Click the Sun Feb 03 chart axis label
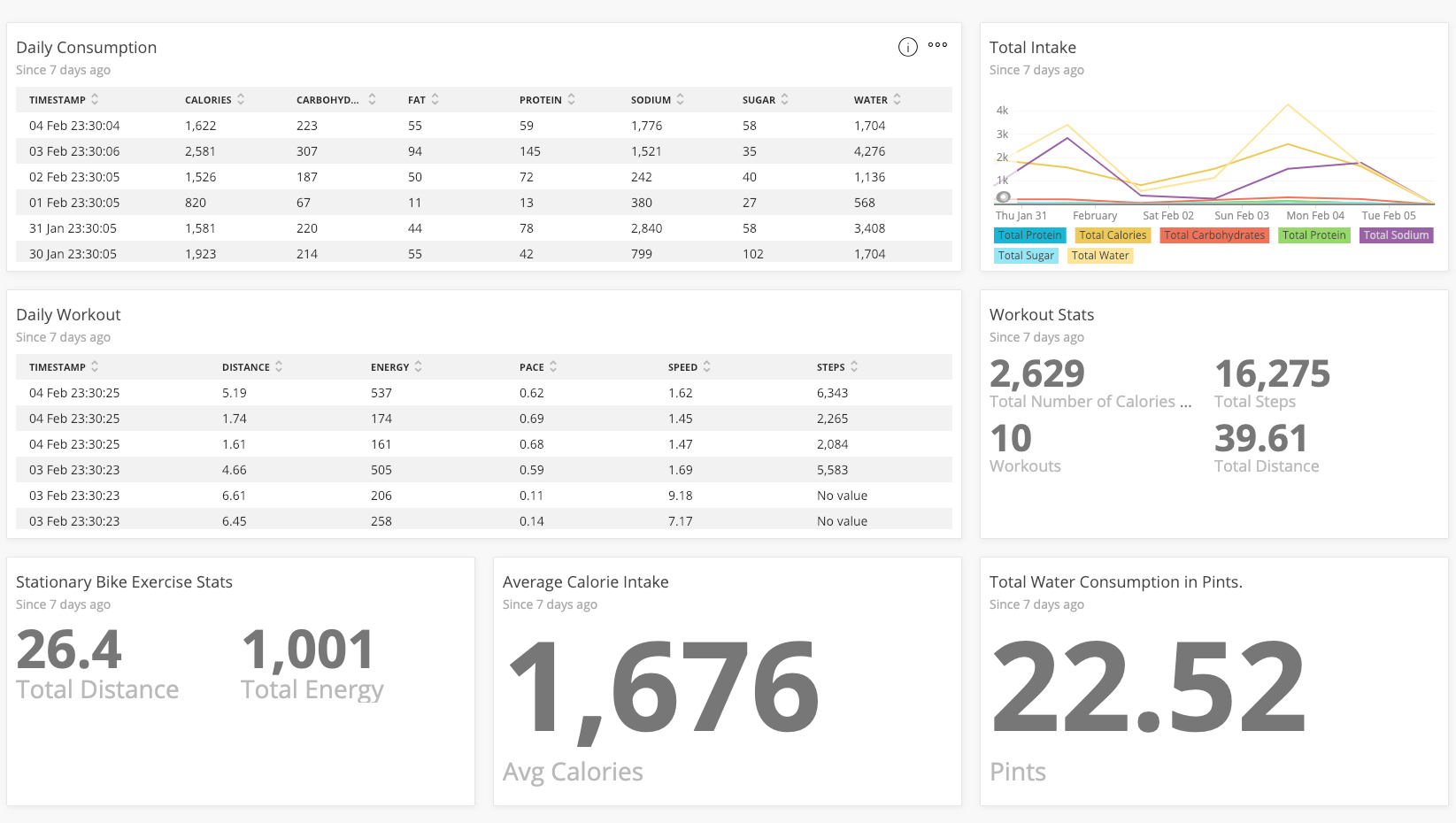 click(x=1241, y=216)
